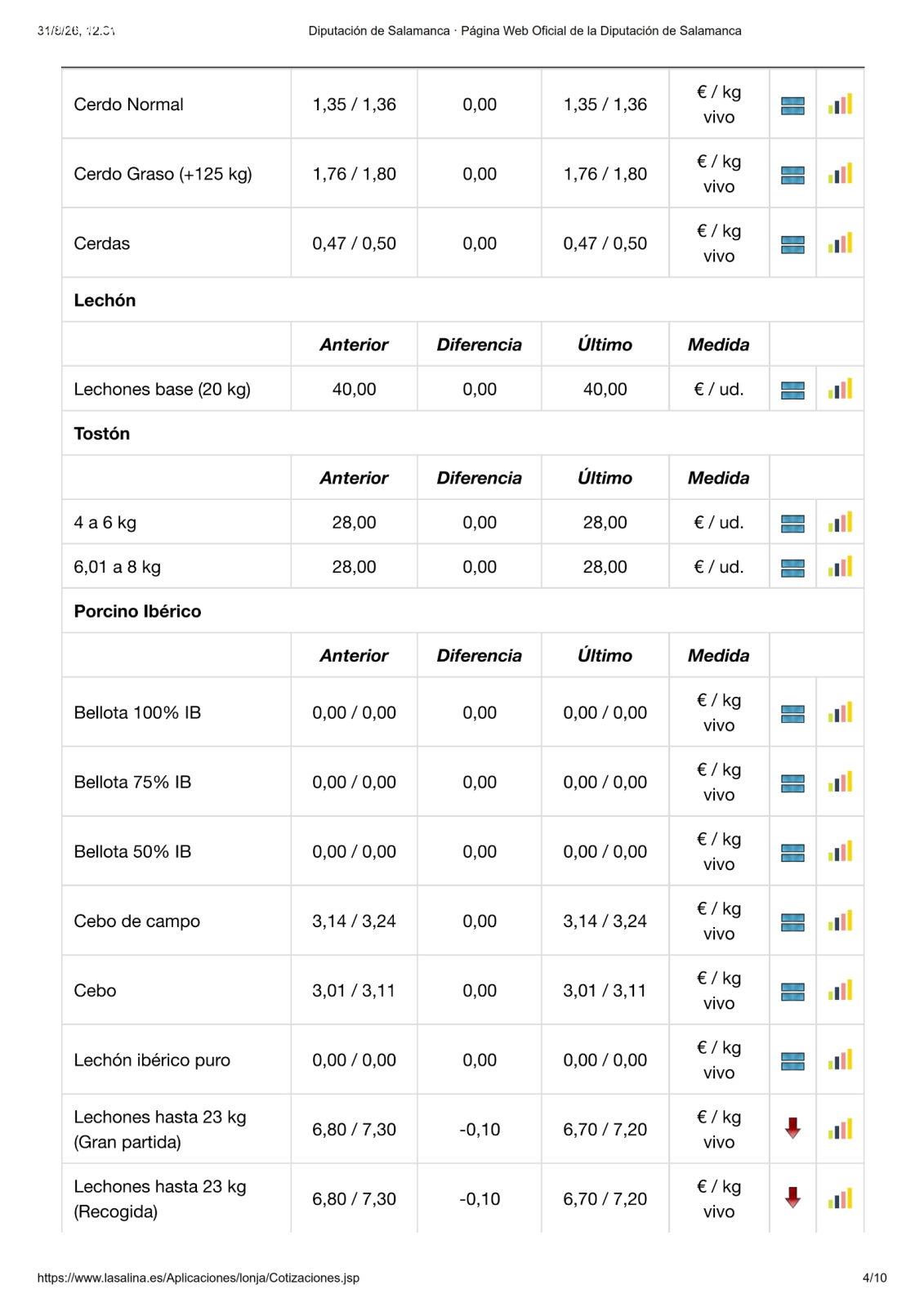This screenshot has height=1307, width=924.
Task: Open the bar chart icon for Cerdas
Action: tap(840, 243)
